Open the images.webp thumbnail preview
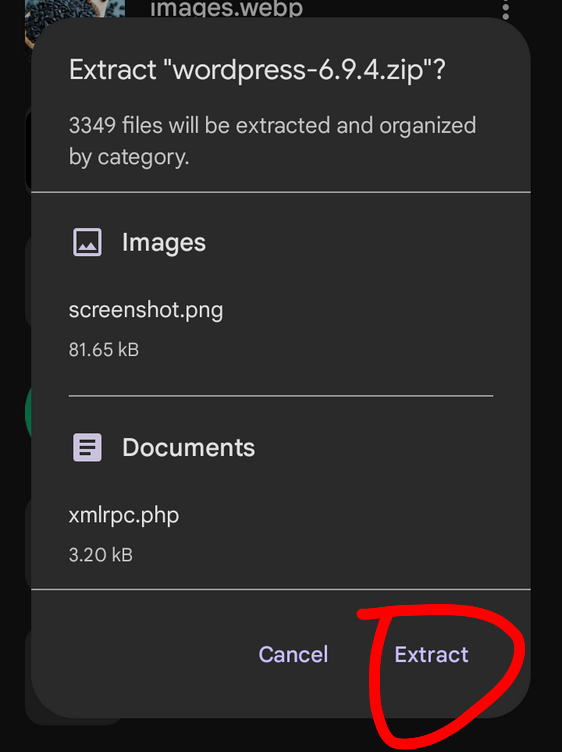The image size is (562, 752). 74,14
